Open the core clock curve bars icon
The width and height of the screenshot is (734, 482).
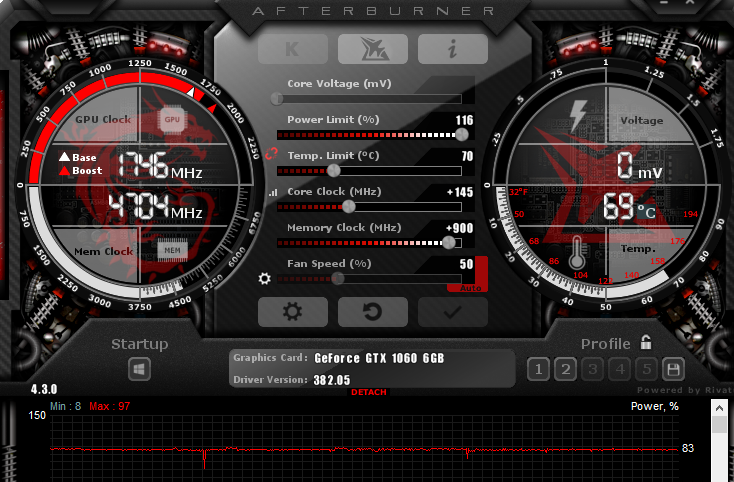[273, 192]
